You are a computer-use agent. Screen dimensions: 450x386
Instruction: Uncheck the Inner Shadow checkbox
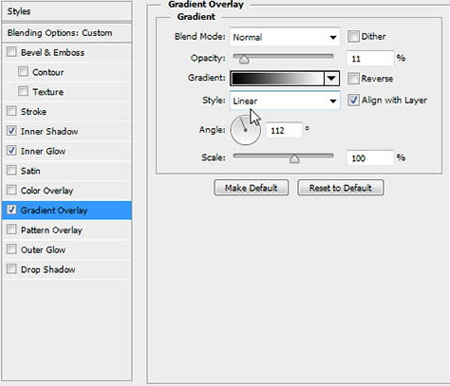tap(12, 131)
